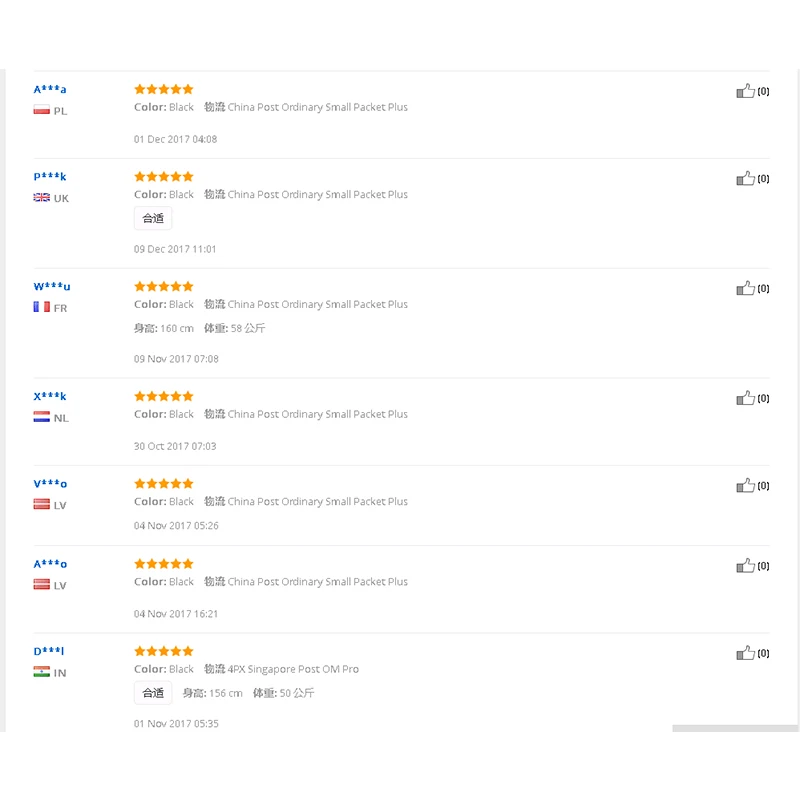This screenshot has width=800, height=800.
Task: Open reviewer V***o's profile link
Action: point(50,484)
